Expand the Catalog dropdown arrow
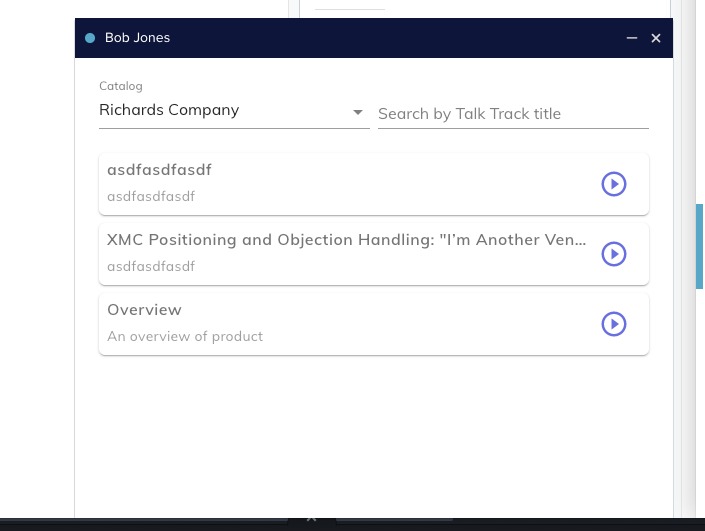 (358, 112)
